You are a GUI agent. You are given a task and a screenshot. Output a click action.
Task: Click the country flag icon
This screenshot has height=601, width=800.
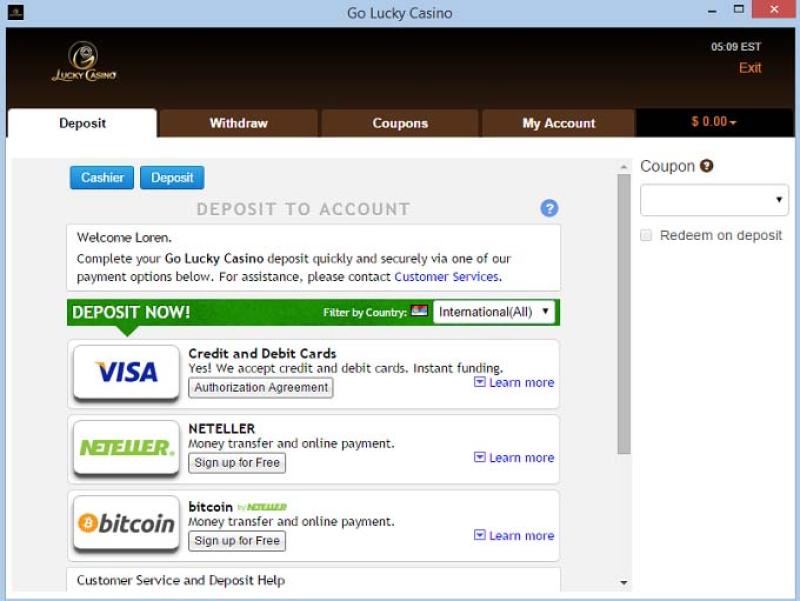click(419, 311)
